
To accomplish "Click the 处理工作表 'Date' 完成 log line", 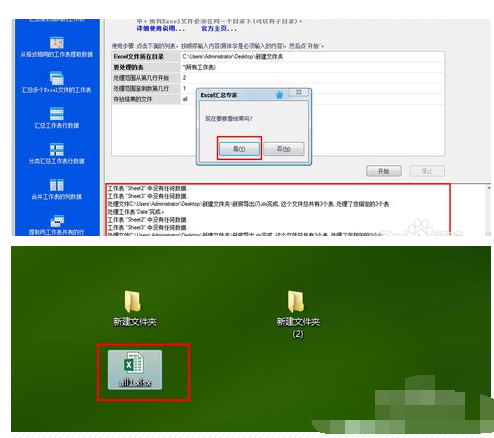I will [136, 212].
